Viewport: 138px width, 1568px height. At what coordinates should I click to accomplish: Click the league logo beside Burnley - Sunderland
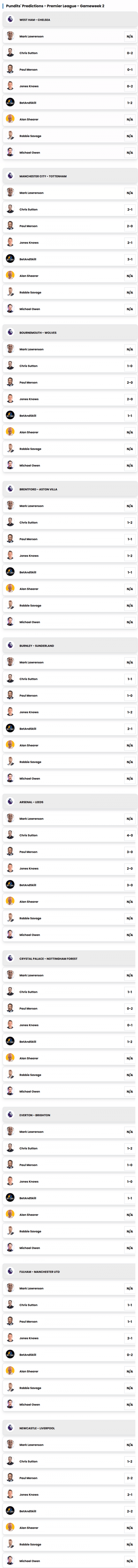(10, 645)
